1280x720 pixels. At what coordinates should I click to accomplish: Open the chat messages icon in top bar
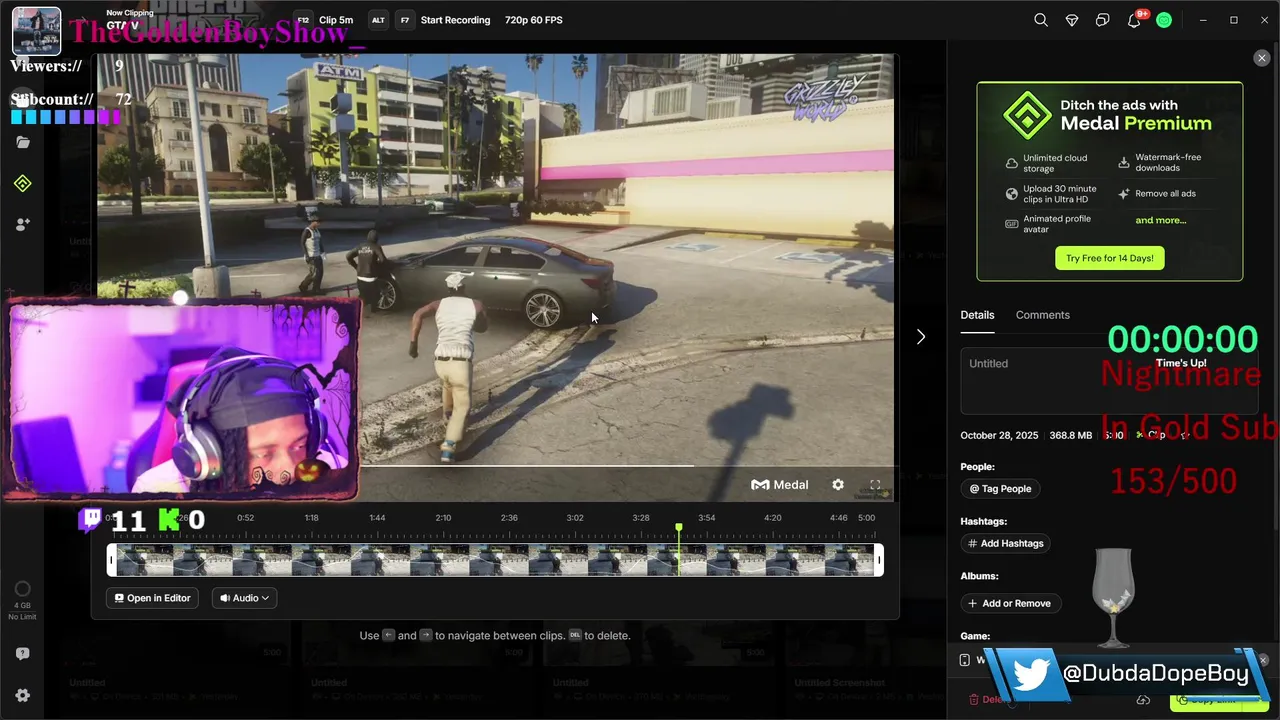tap(1103, 20)
